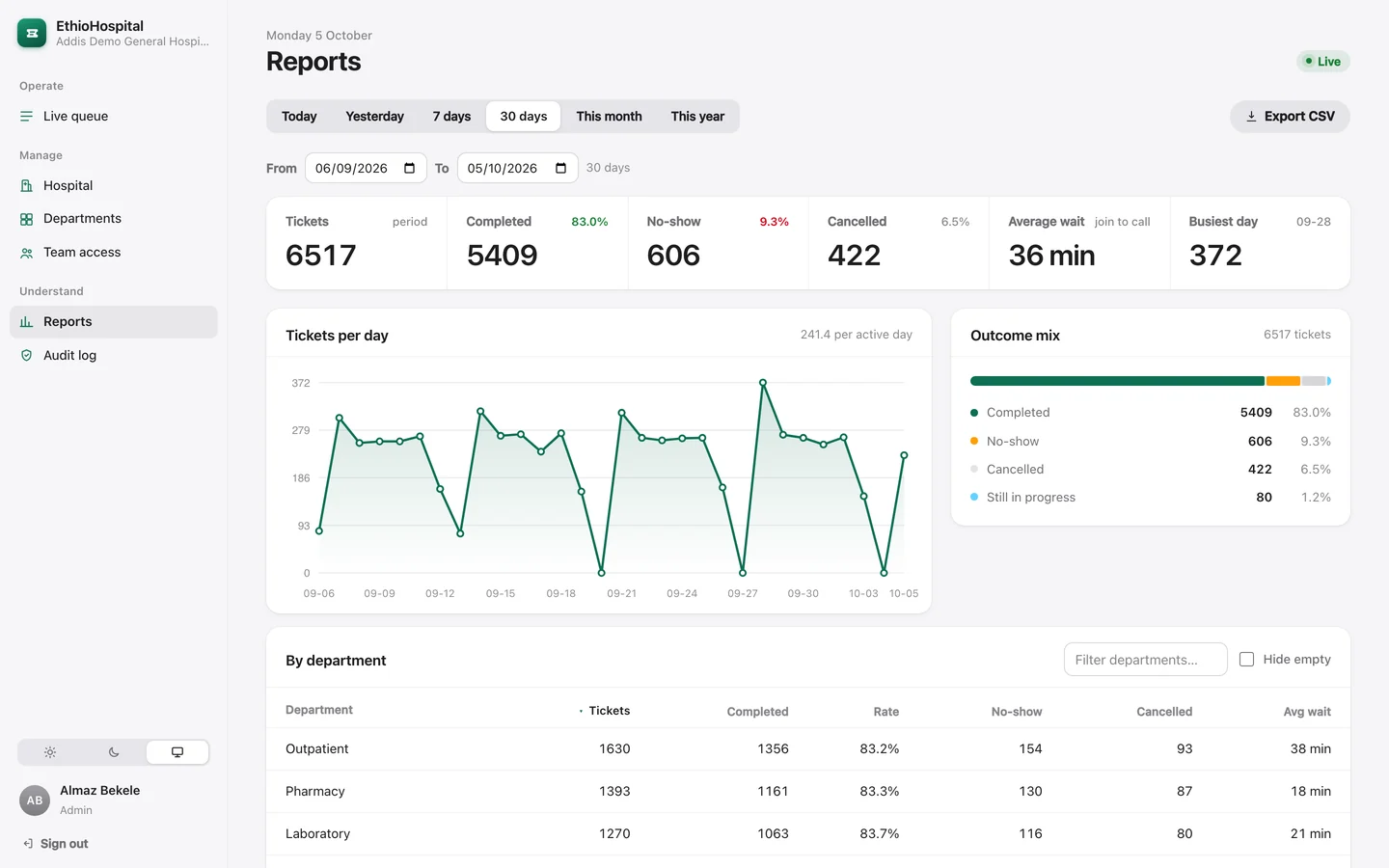
Task: Sort table by Avg wait column
Action: (1307, 712)
